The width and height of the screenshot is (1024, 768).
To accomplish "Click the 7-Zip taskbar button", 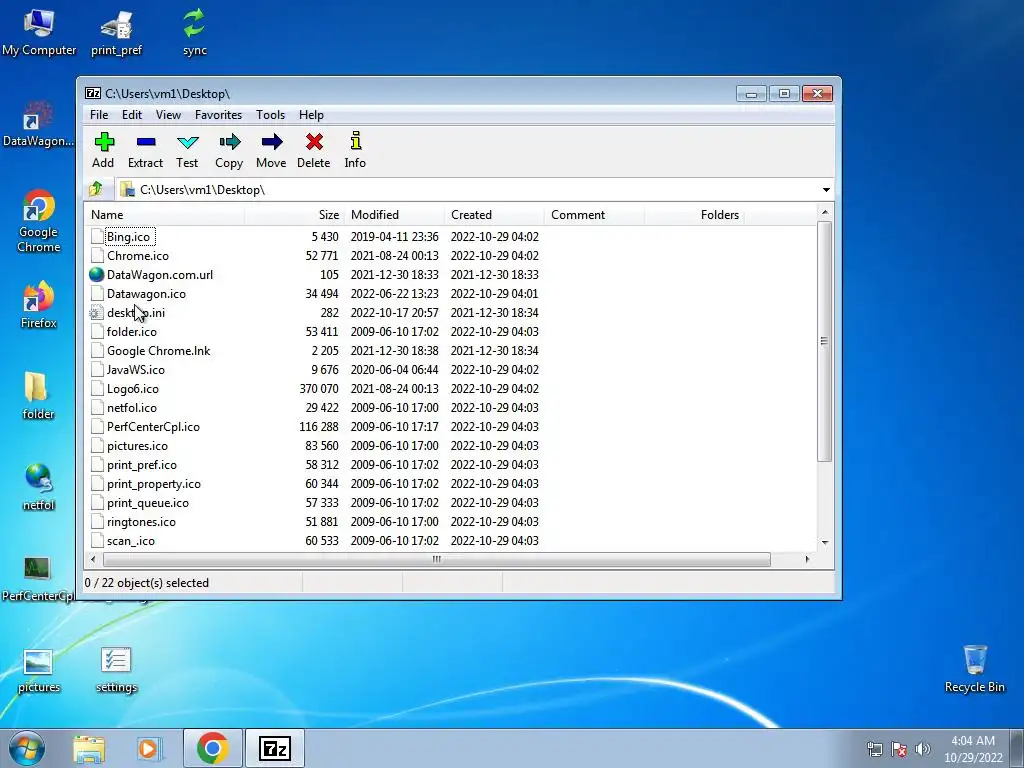I will click(x=274, y=748).
